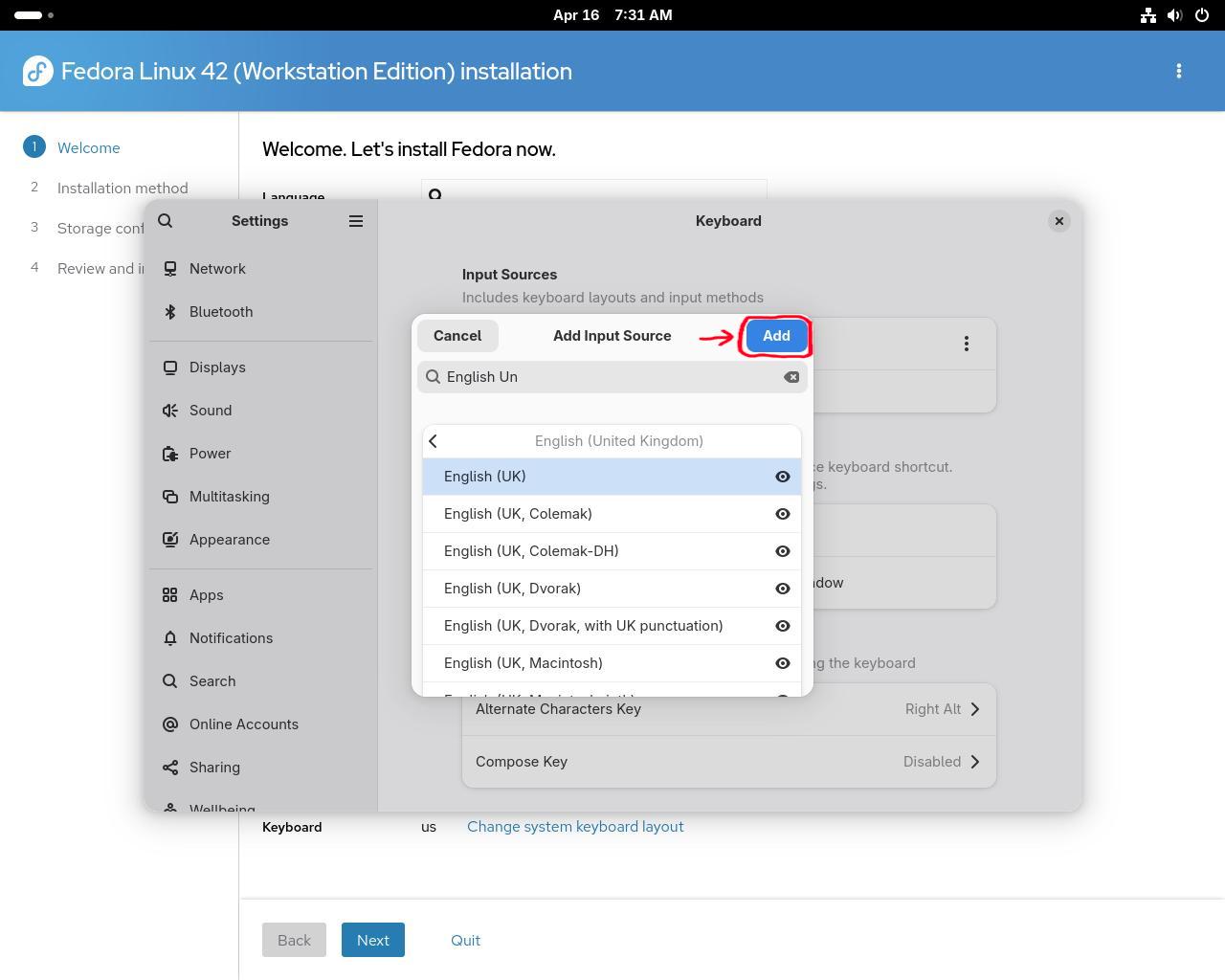Preview English (UK, Colemak-DH) layout
Viewport: 1225px width, 980px height.
pos(783,551)
